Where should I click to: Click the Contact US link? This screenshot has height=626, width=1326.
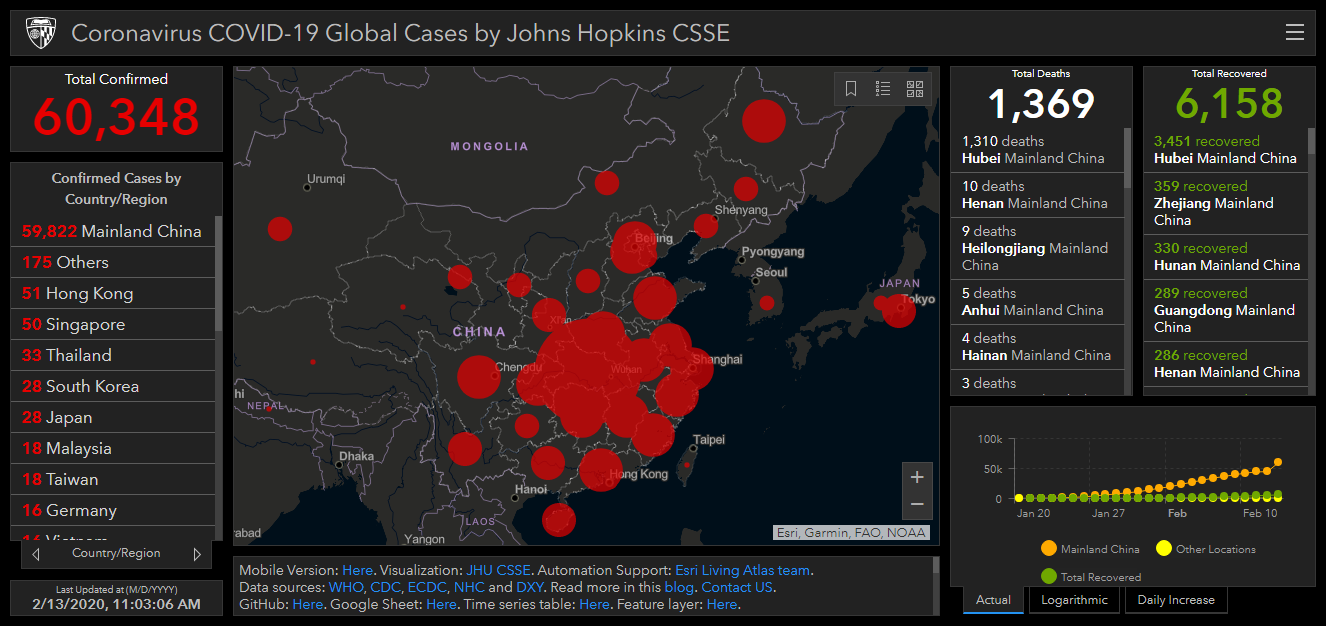tap(737, 588)
